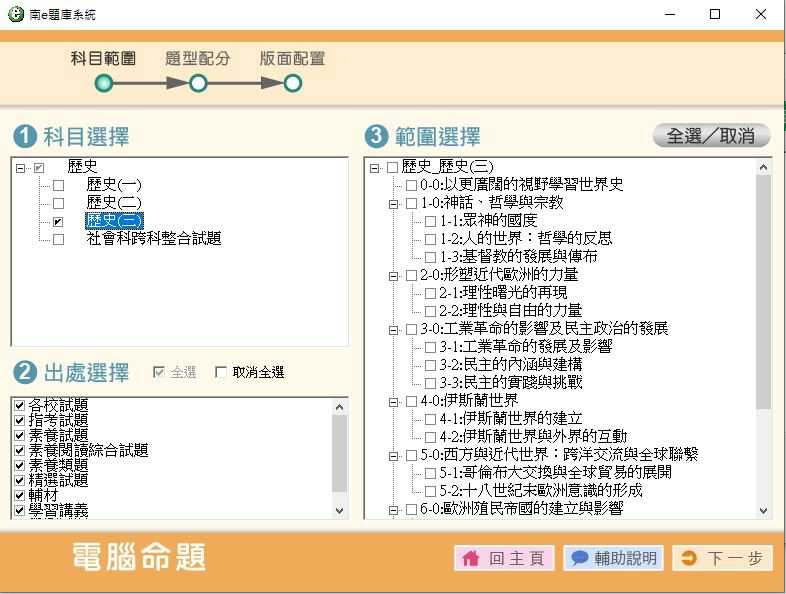Check the 歷史(二) checkbox
The height and width of the screenshot is (594, 786).
(x=59, y=204)
